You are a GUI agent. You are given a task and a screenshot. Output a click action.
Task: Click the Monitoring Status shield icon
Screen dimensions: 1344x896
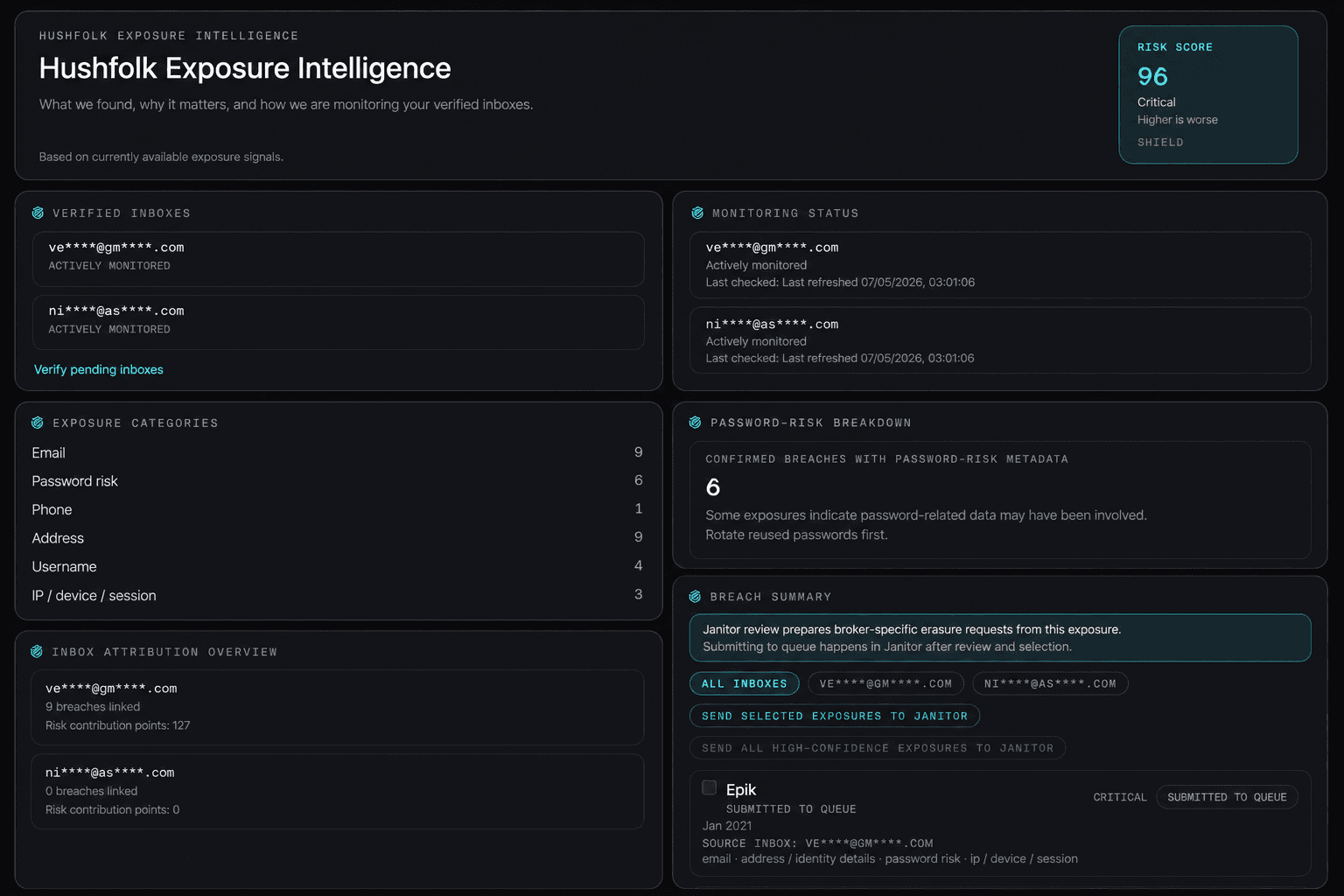pos(697,213)
